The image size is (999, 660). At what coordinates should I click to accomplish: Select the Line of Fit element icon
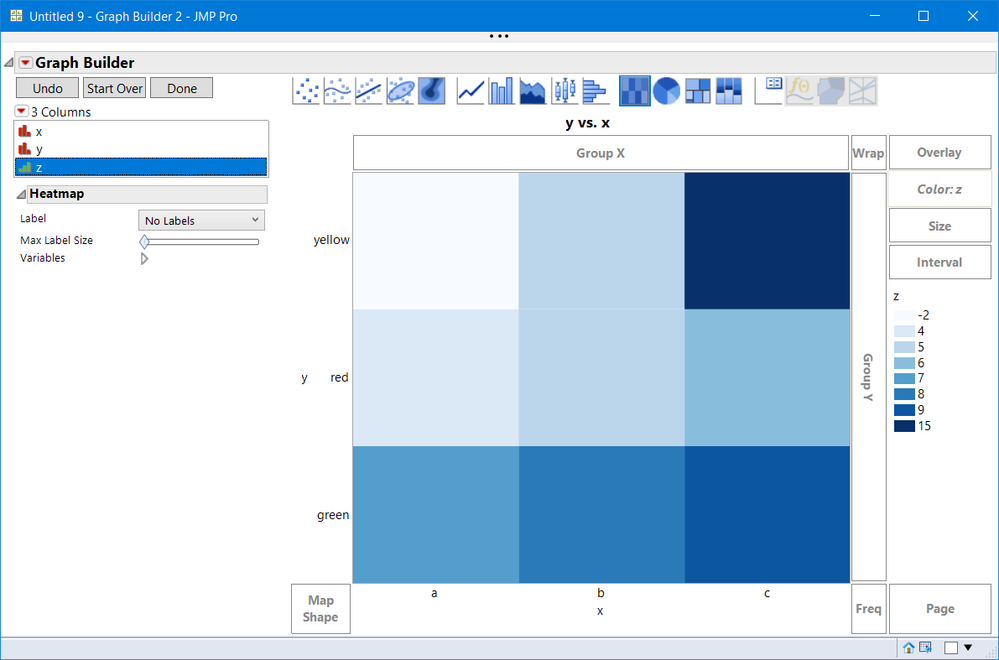(368, 90)
